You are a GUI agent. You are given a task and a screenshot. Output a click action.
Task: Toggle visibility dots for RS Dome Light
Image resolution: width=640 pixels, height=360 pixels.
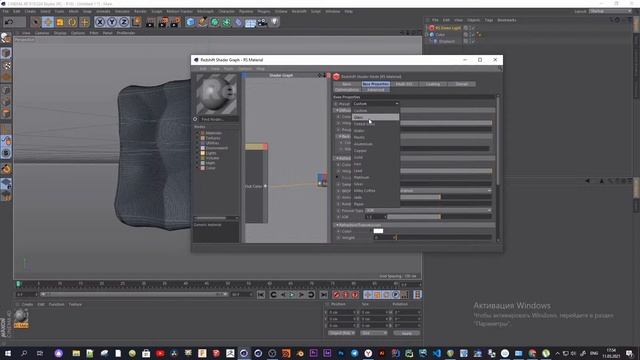coord(470,28)
